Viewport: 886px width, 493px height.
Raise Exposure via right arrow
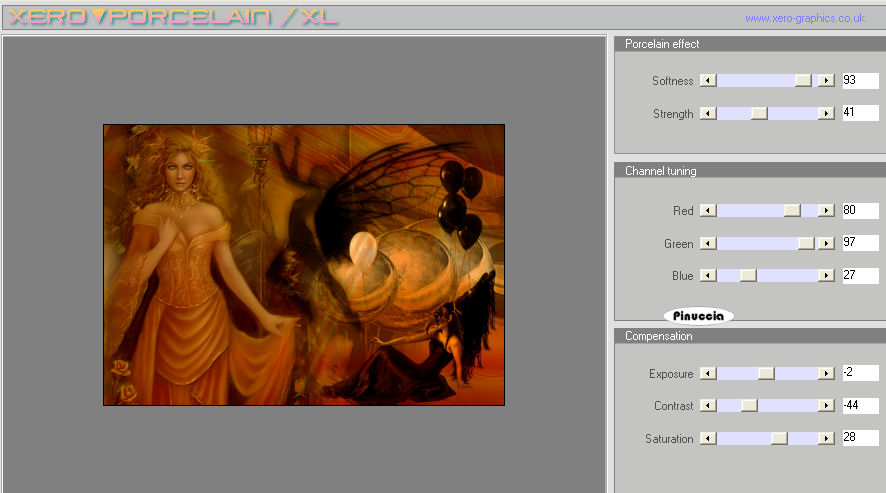click(826, 373)
